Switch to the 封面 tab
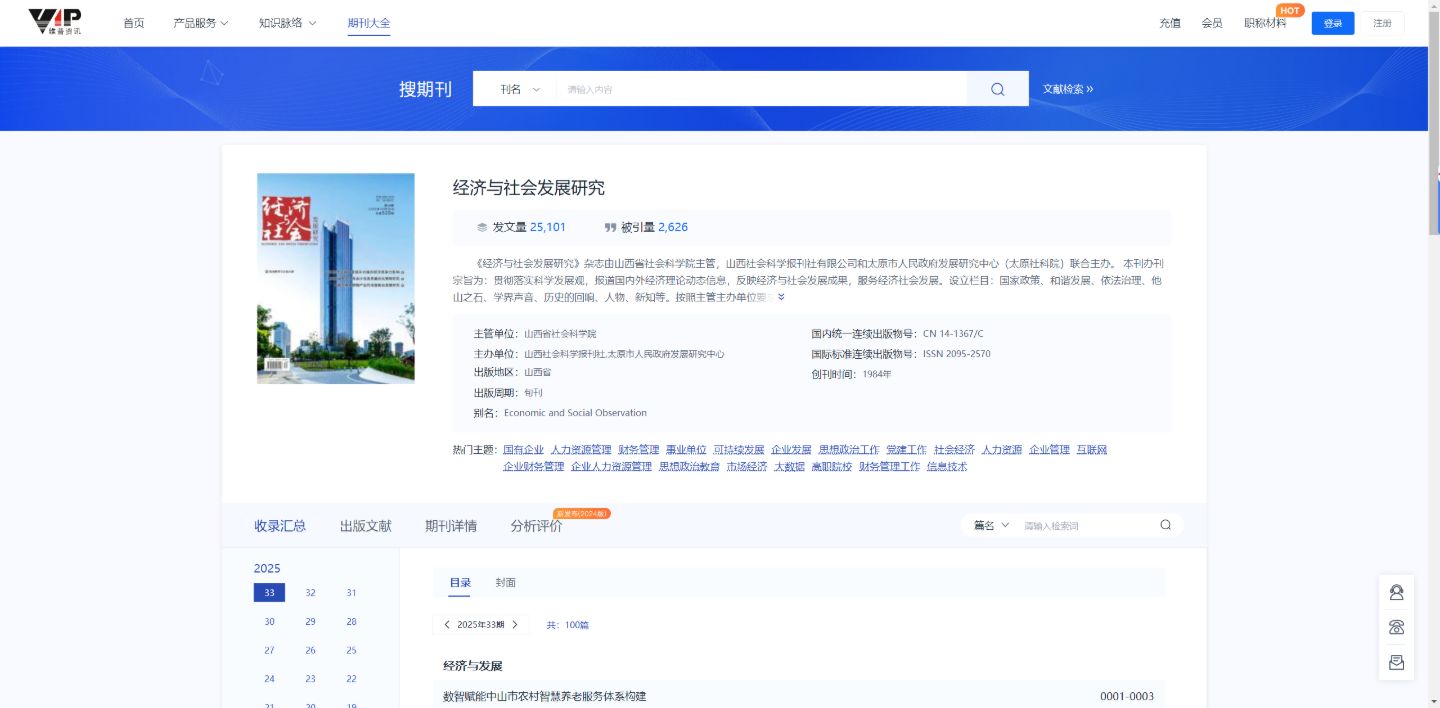 coord(505,582)
